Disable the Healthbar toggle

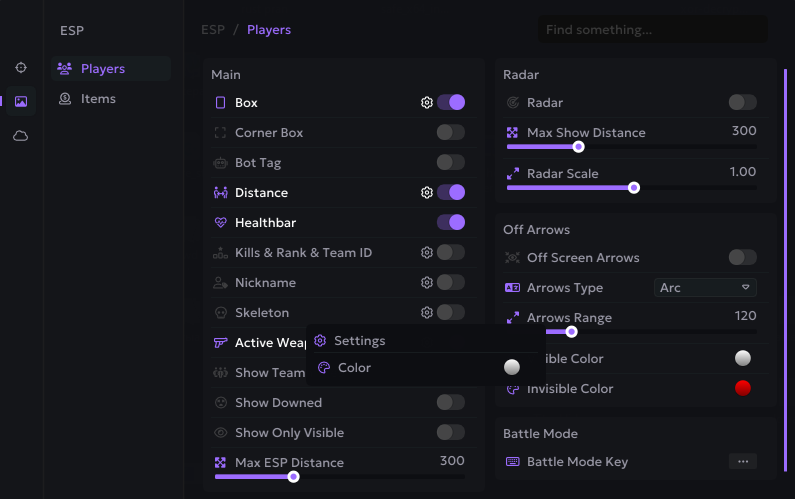pos(450,222)
